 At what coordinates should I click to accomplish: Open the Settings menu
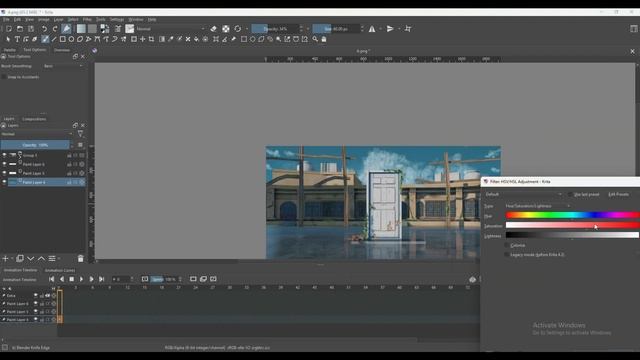click(116, 19)
